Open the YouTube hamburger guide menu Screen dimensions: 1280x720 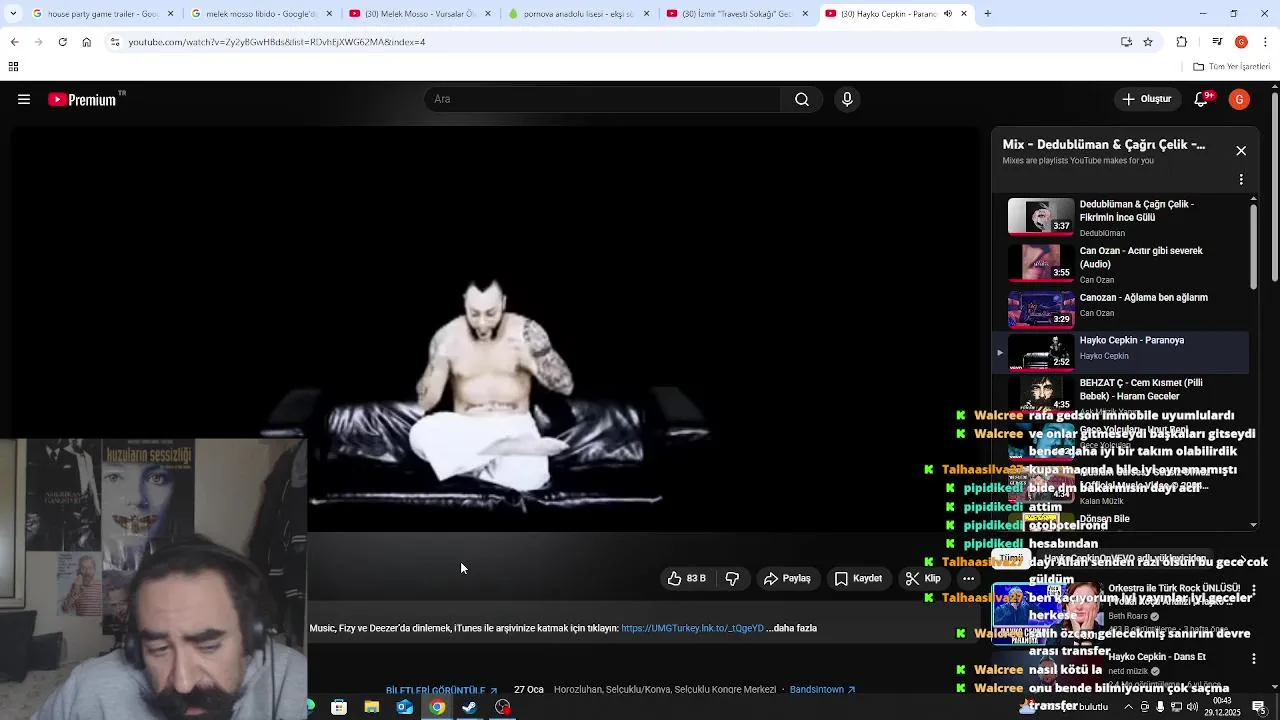24,99
